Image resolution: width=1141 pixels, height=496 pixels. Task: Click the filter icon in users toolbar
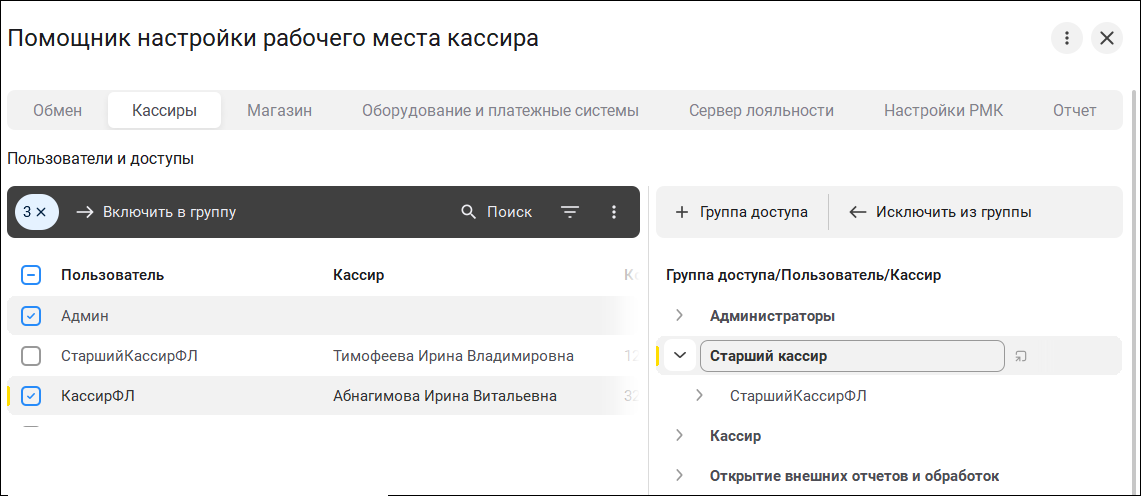(x=570, y=212)
